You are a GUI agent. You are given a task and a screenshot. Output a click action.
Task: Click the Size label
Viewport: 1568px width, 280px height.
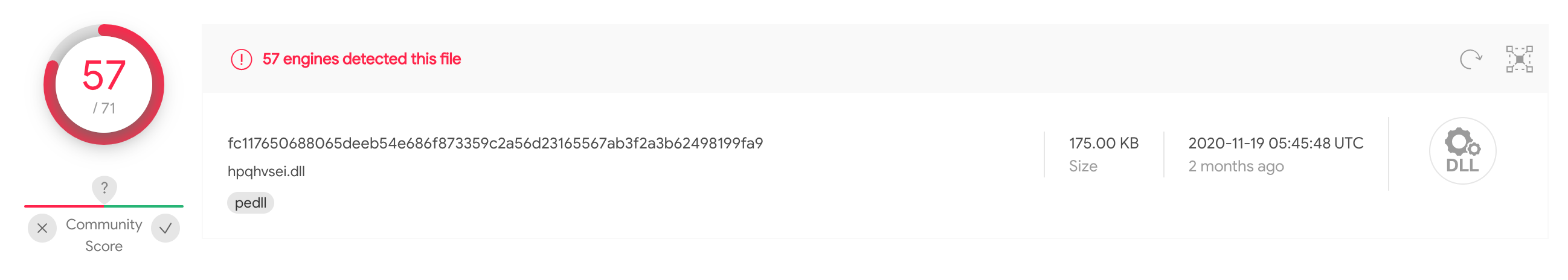(1083, 166)
